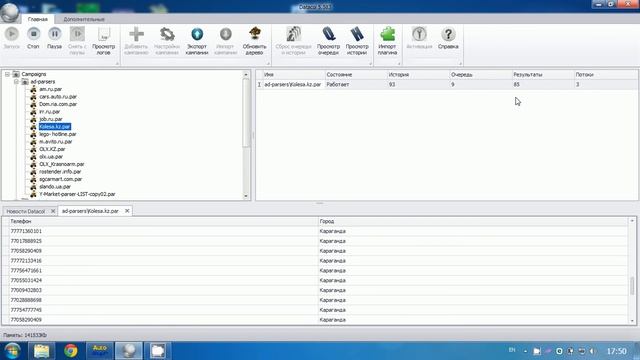Click Экспорт кампании blue arrow icon
The image size is (640, 360).
[197, 34]
